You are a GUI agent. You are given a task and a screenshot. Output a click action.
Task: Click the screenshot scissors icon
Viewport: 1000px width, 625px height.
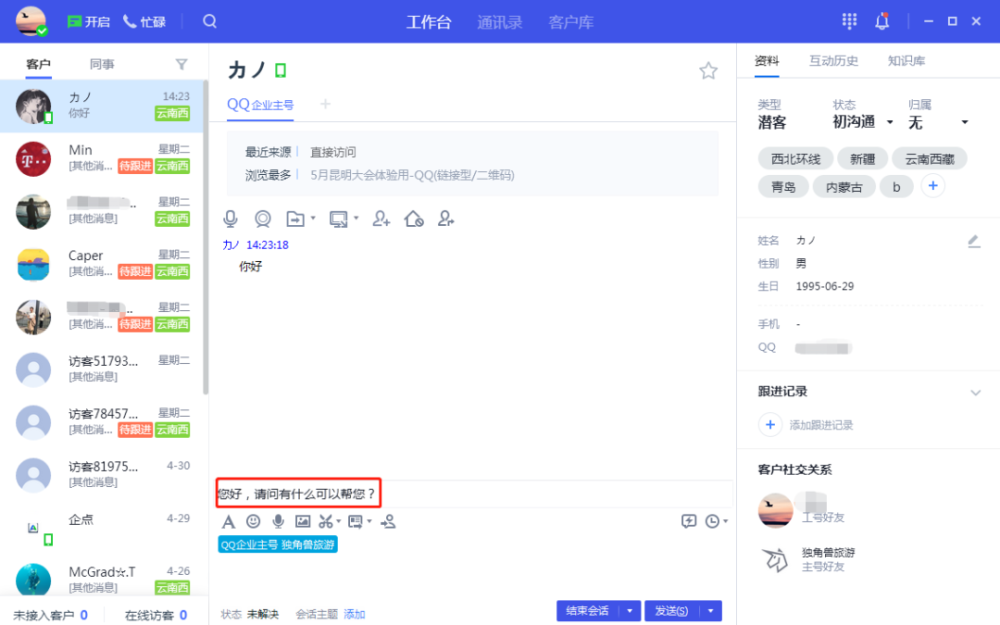(325, 521)
